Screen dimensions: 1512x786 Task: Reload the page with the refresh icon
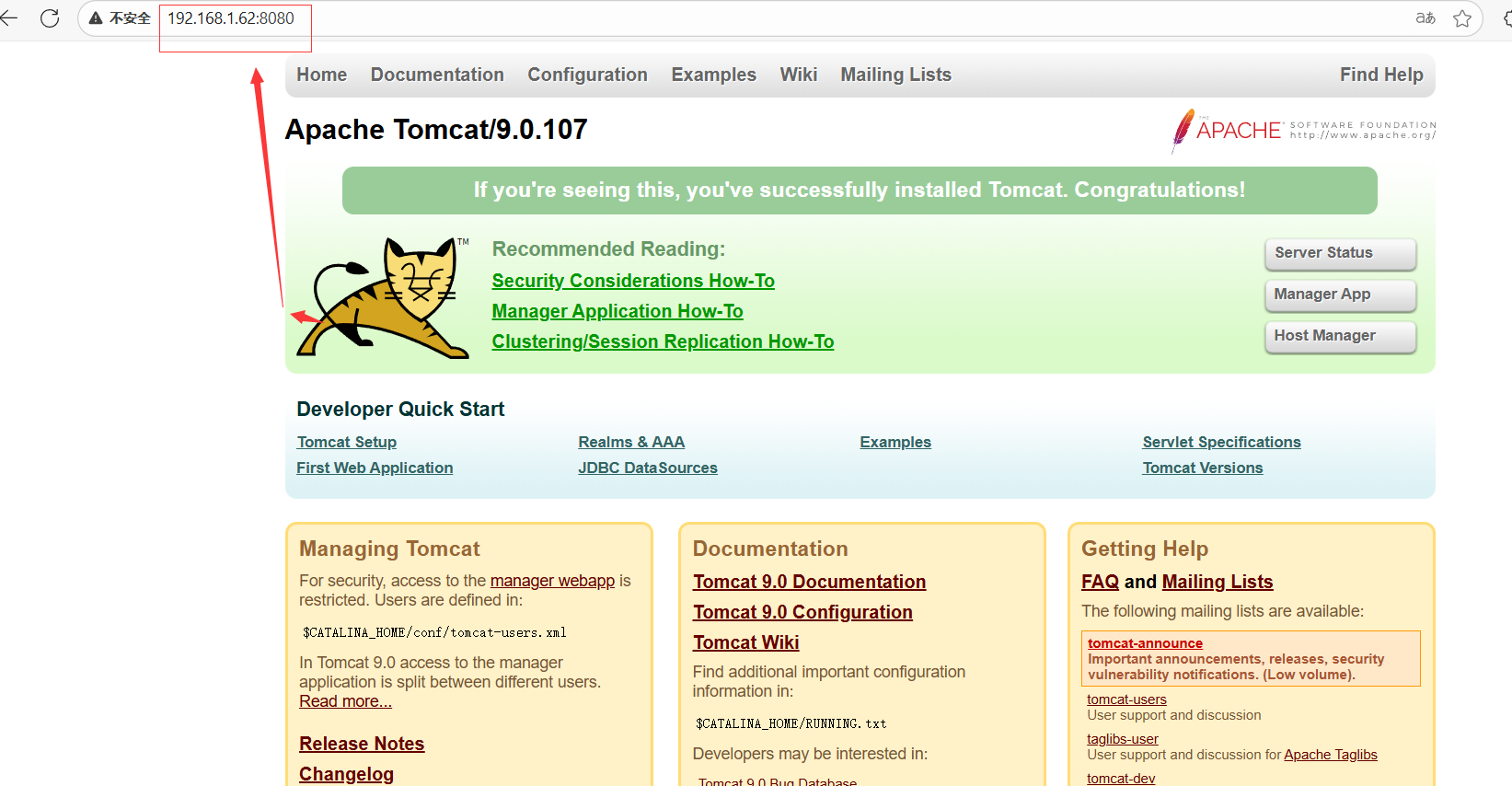pos(50,18)
